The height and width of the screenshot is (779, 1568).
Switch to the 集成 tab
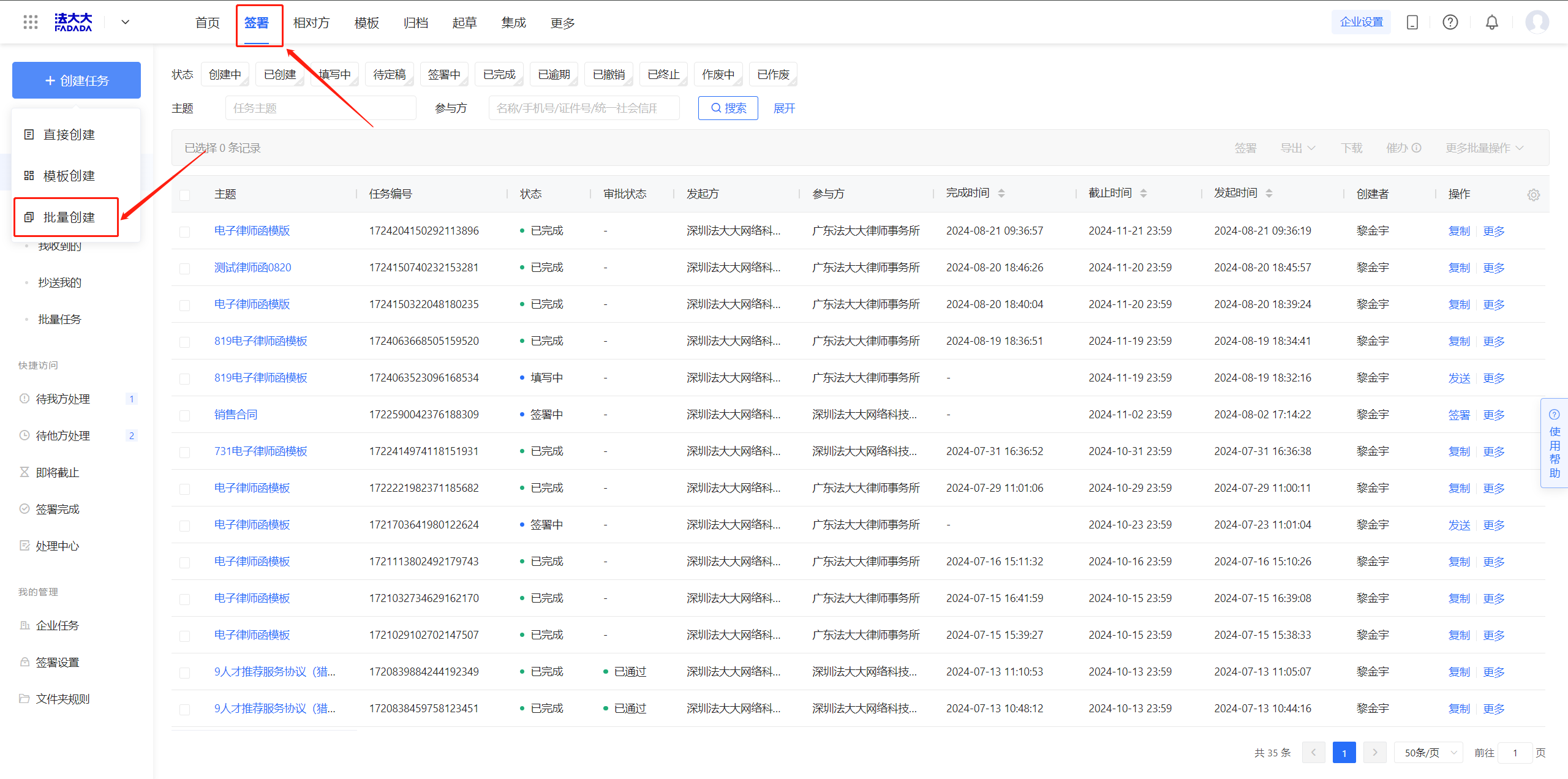coord(513,23)
